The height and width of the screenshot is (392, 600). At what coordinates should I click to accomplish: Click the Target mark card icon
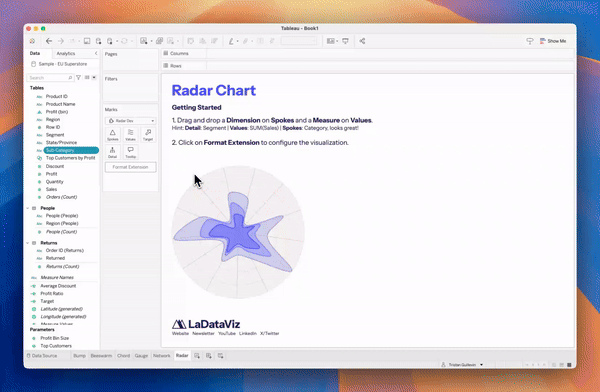(x=148, y=135)
